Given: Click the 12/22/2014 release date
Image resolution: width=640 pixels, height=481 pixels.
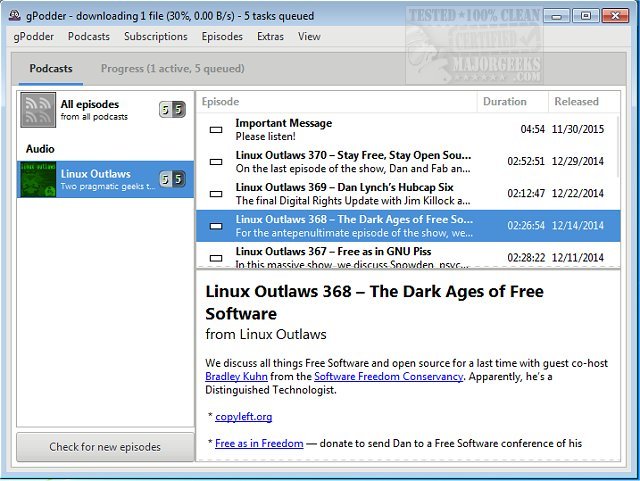Looking at the screenshot, I should point(578,194).
